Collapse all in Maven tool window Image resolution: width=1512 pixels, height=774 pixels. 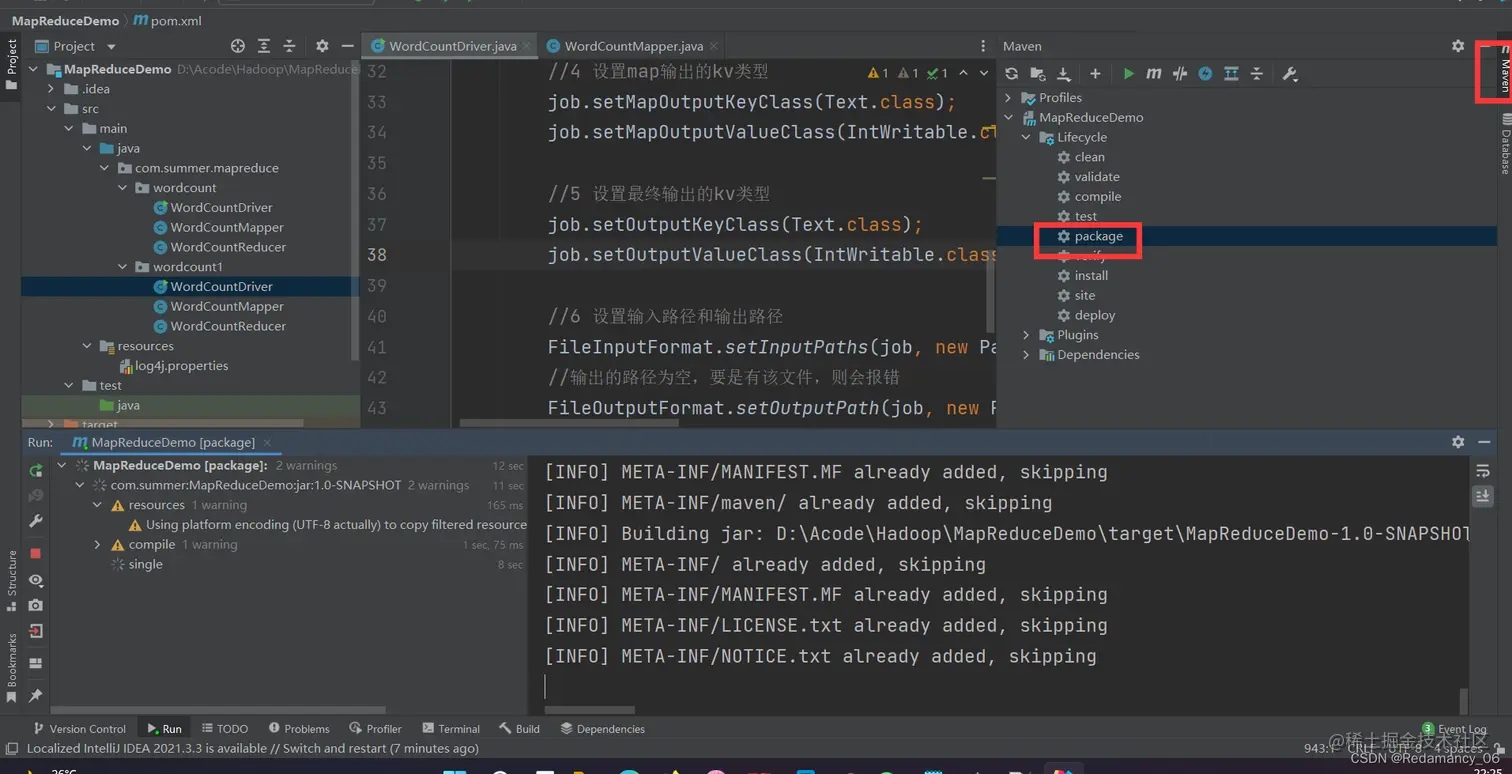(x=1257, y=74)
